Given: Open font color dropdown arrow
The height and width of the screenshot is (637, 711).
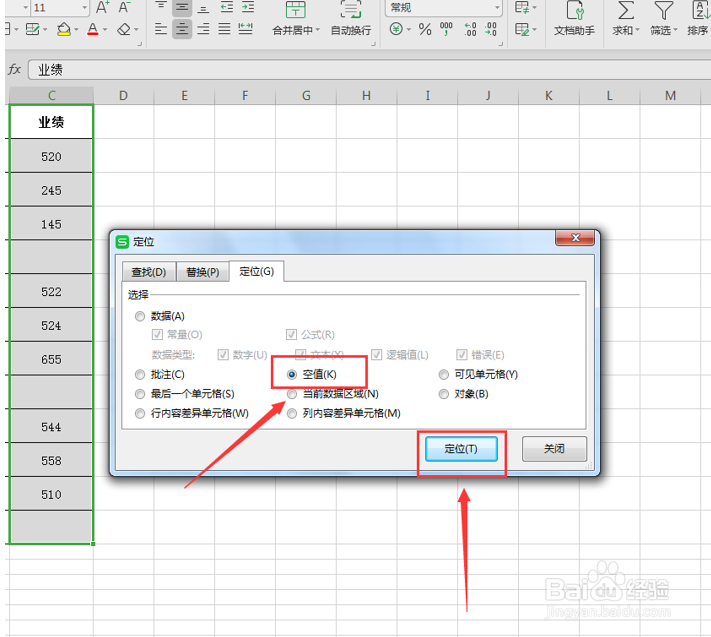Looking at the screenshot, I should click(105, 30).
